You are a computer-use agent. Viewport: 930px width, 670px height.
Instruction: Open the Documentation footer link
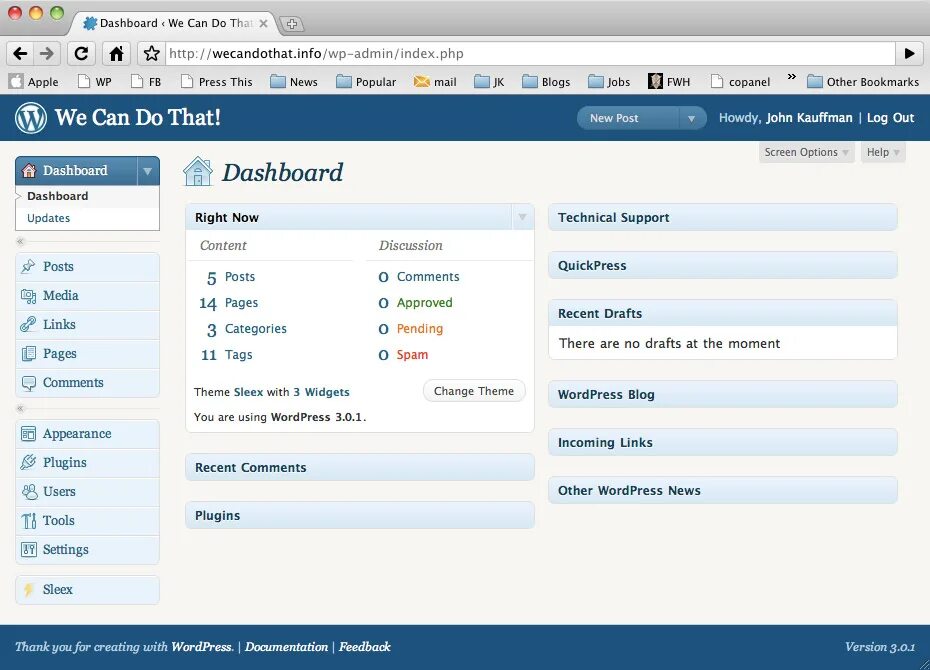pos(286,647)
